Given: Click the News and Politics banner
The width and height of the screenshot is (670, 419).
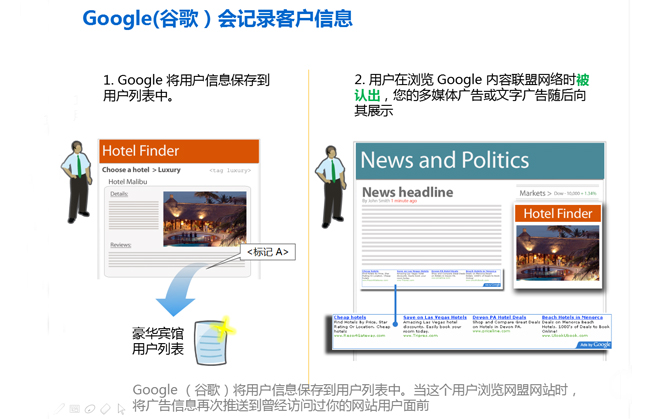Looking at the screenshot, I should click(480, 161).
